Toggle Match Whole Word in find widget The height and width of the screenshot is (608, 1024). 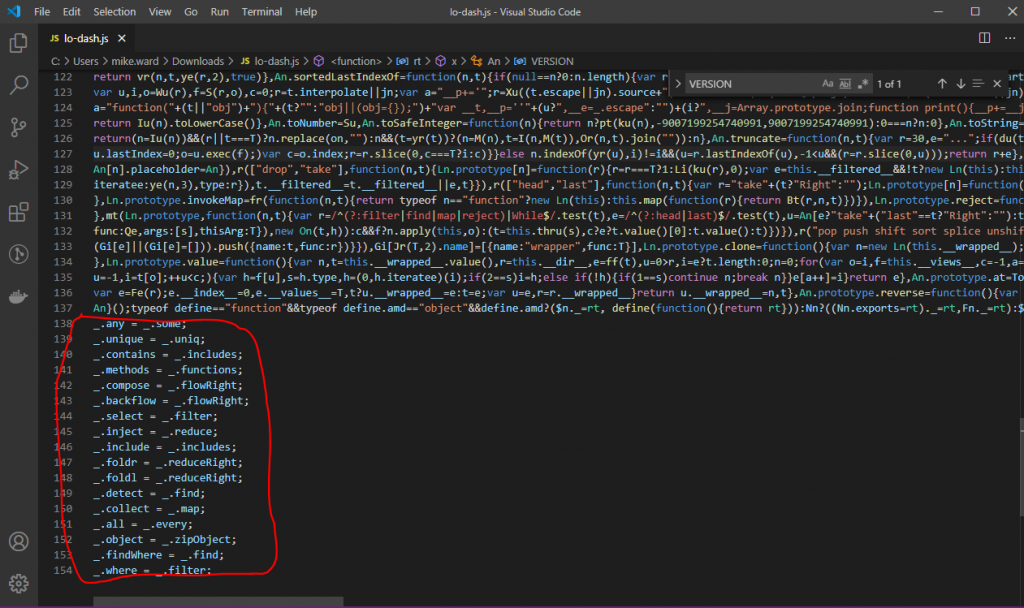(x=846, y=84)
